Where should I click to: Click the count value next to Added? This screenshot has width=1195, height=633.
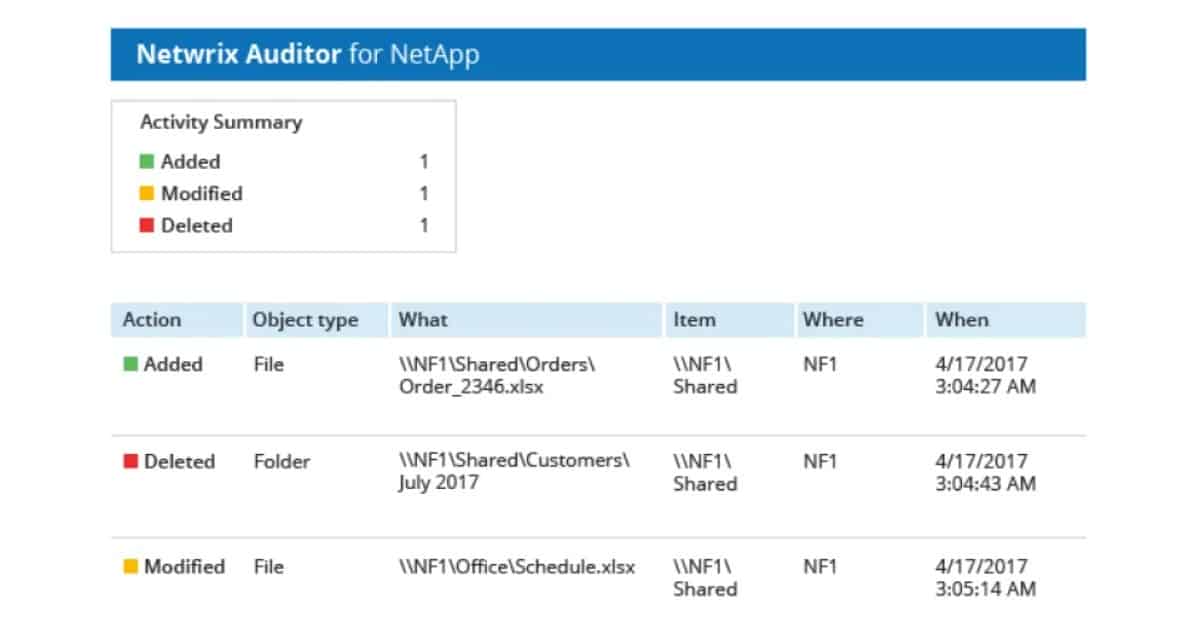click(x=423, y=161)
